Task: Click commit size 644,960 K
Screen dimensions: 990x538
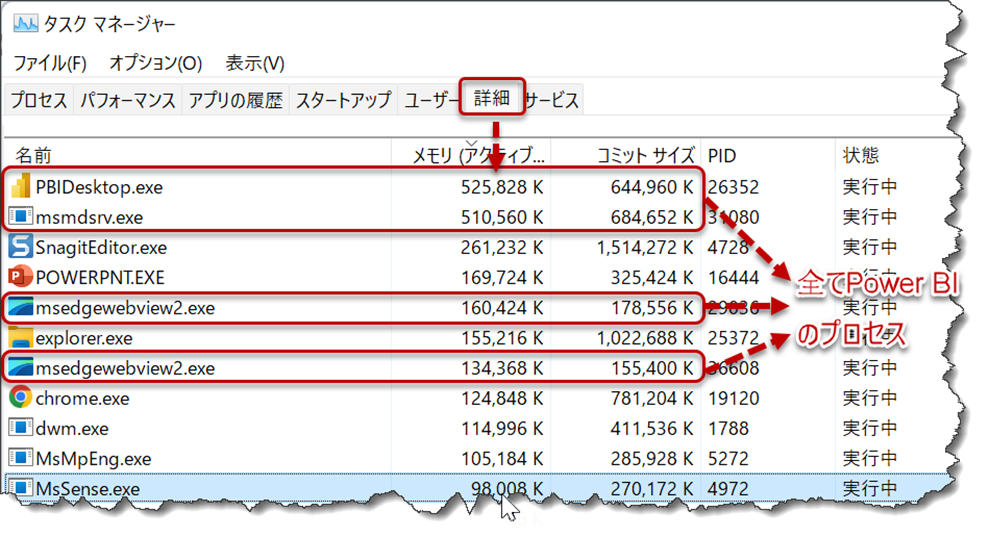Action: click(x=652, y=187)
